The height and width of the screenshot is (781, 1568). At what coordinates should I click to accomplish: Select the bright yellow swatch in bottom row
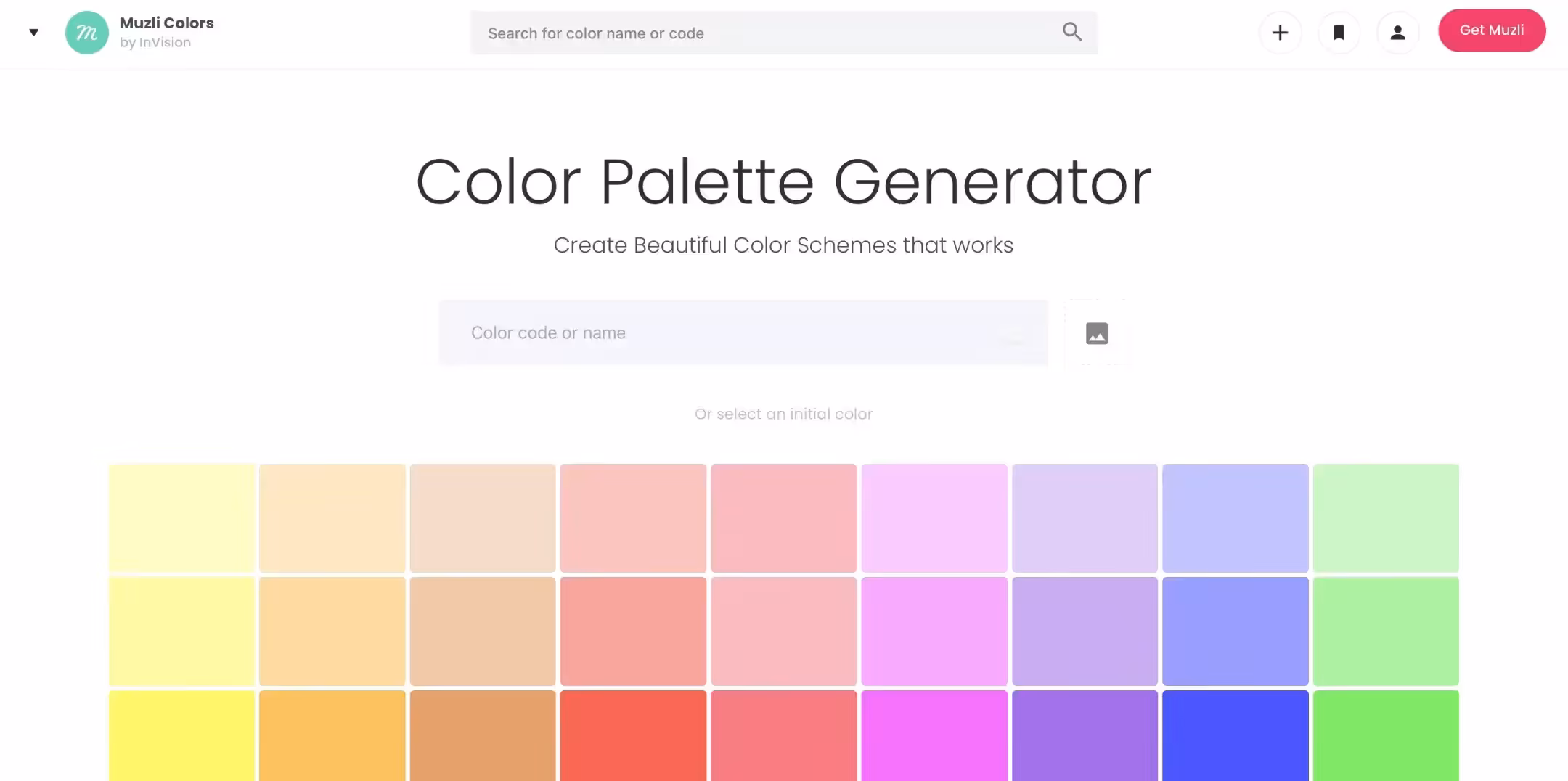click(181, 735)
